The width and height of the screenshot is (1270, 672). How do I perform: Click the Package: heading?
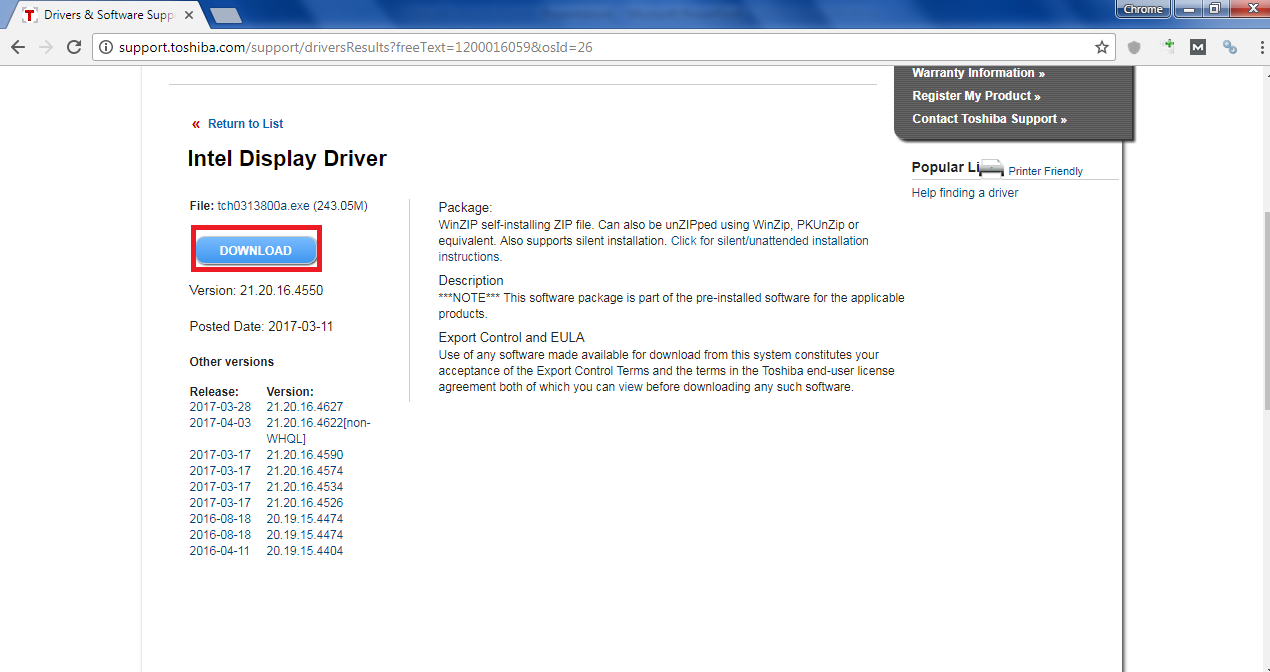[x=466, y=208]
